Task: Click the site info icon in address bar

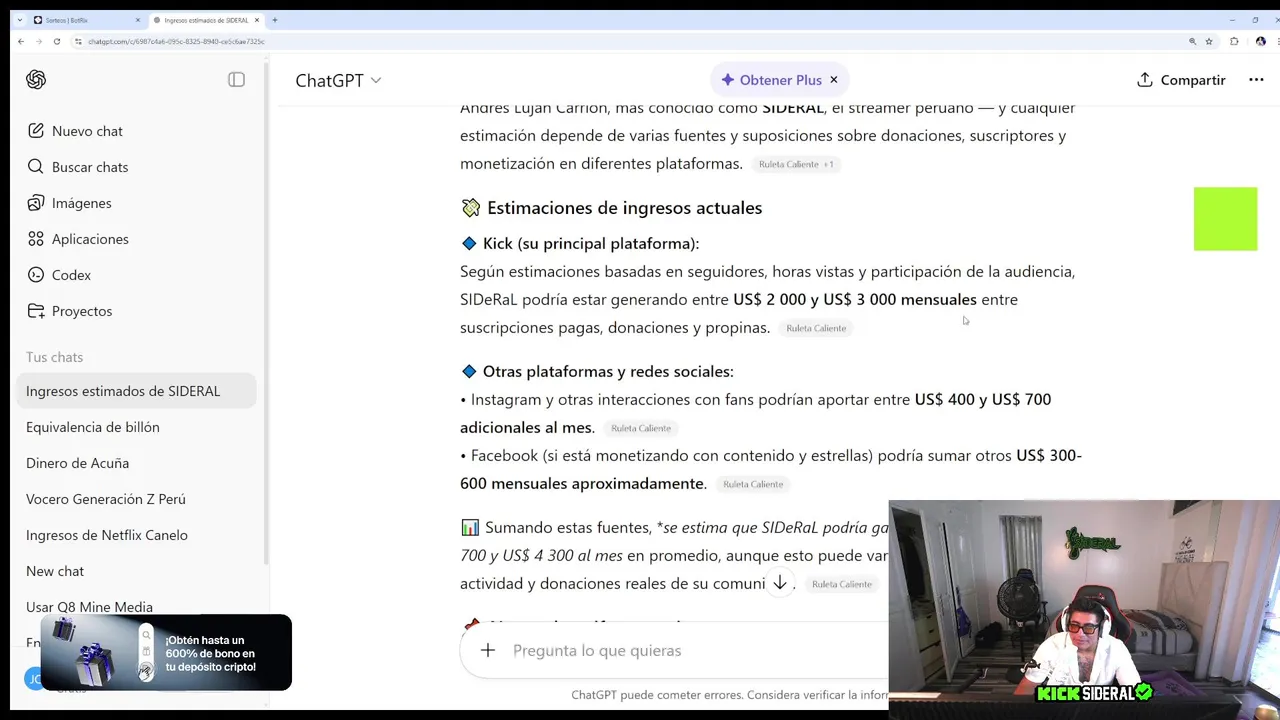Action: 79,41
